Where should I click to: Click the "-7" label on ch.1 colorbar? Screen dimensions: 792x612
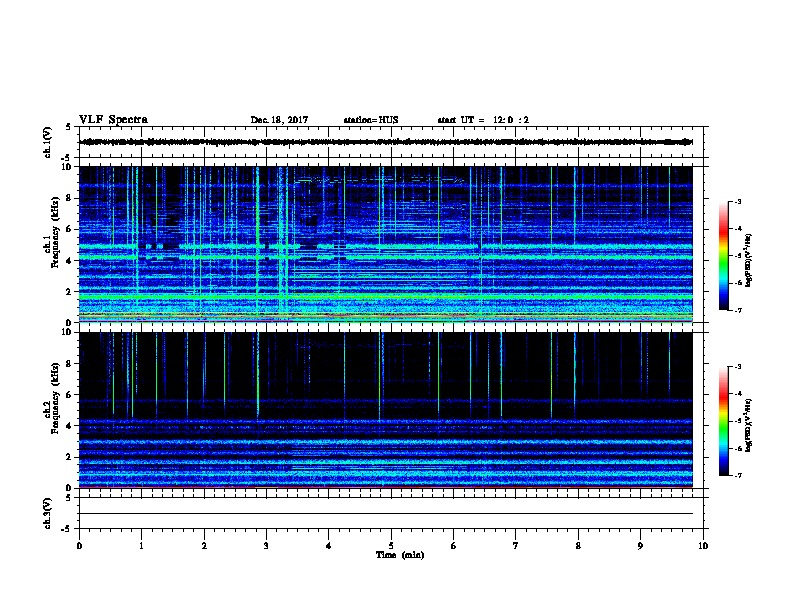[x=737, y=310]
